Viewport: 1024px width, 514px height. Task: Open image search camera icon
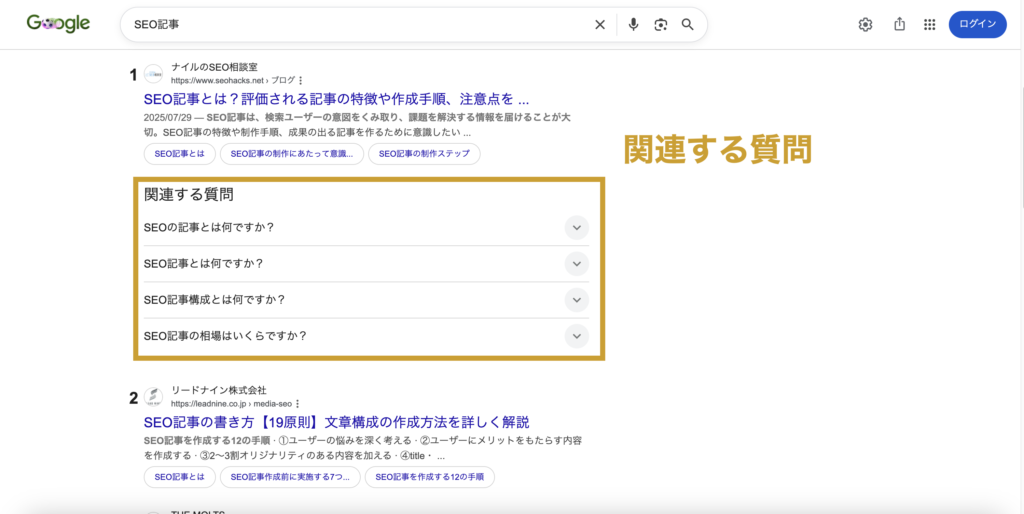(660, 25)
